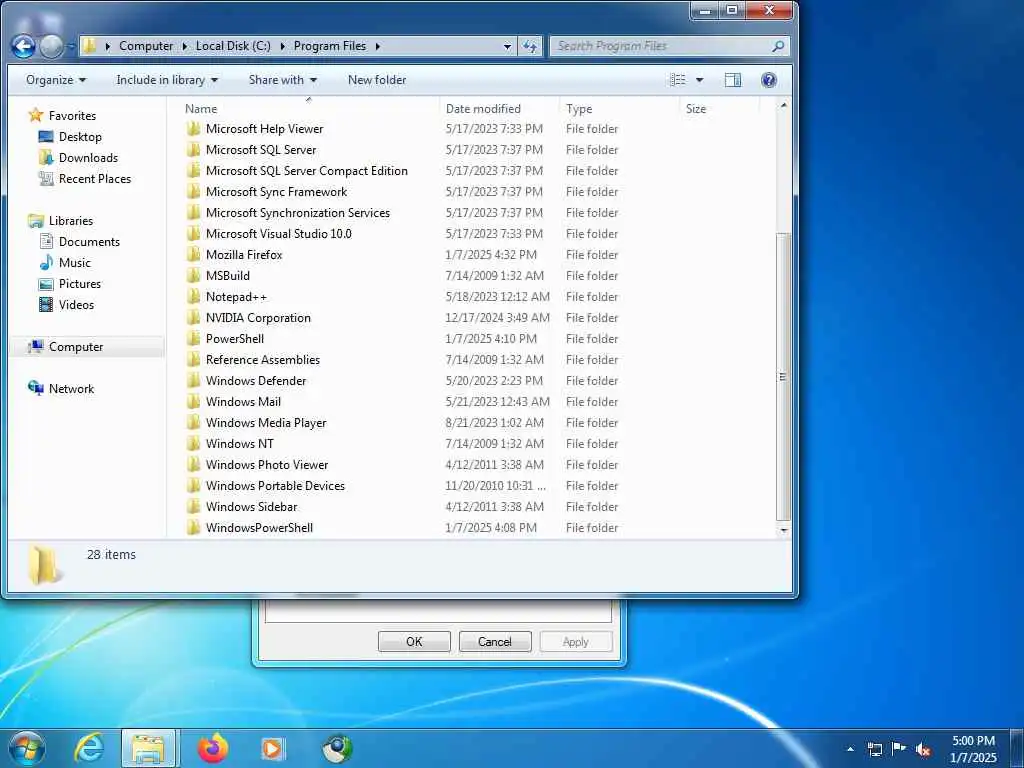Expand arrow after Local Disk (C:)
This screenshot has height=768, width=1024.
pos(282,46)
